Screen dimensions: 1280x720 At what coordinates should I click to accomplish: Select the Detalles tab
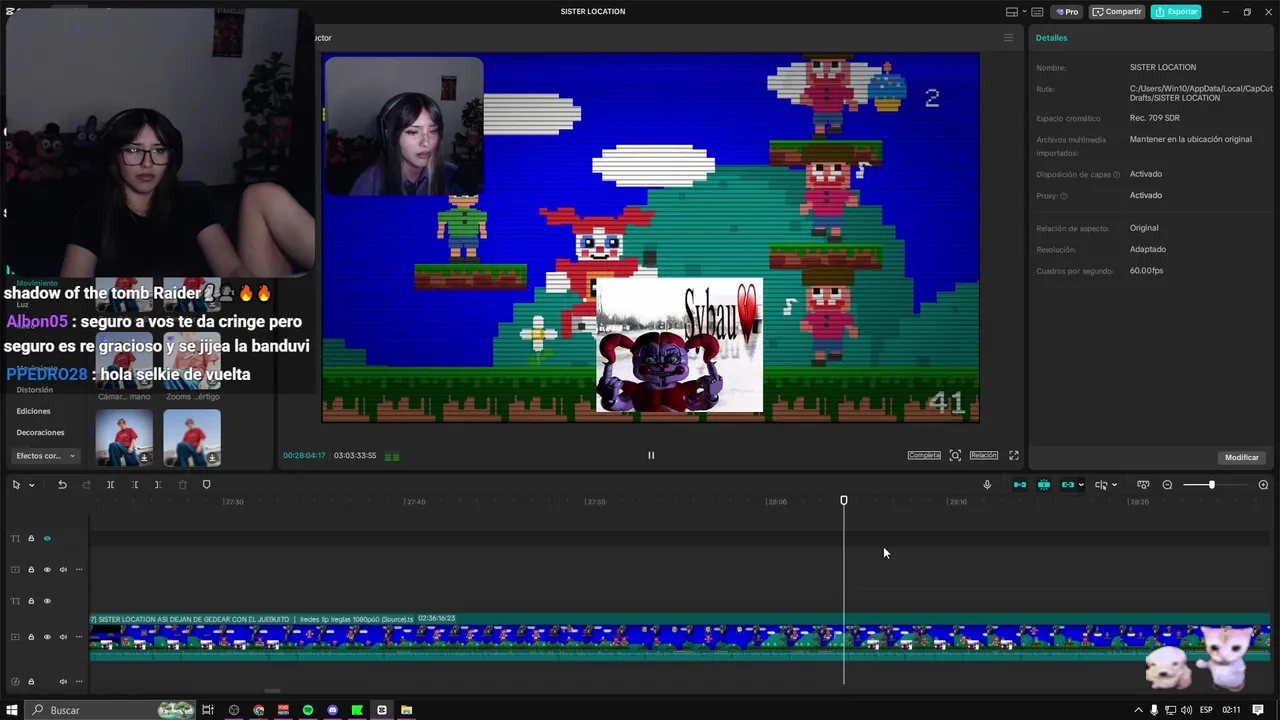1051,38
